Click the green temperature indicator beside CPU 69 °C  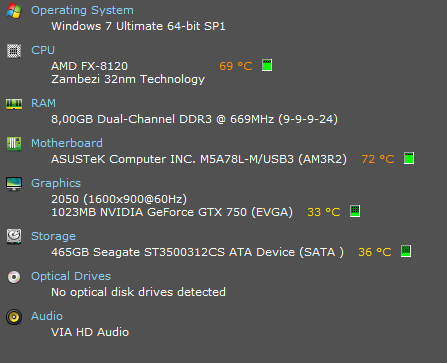click(267, 65)
